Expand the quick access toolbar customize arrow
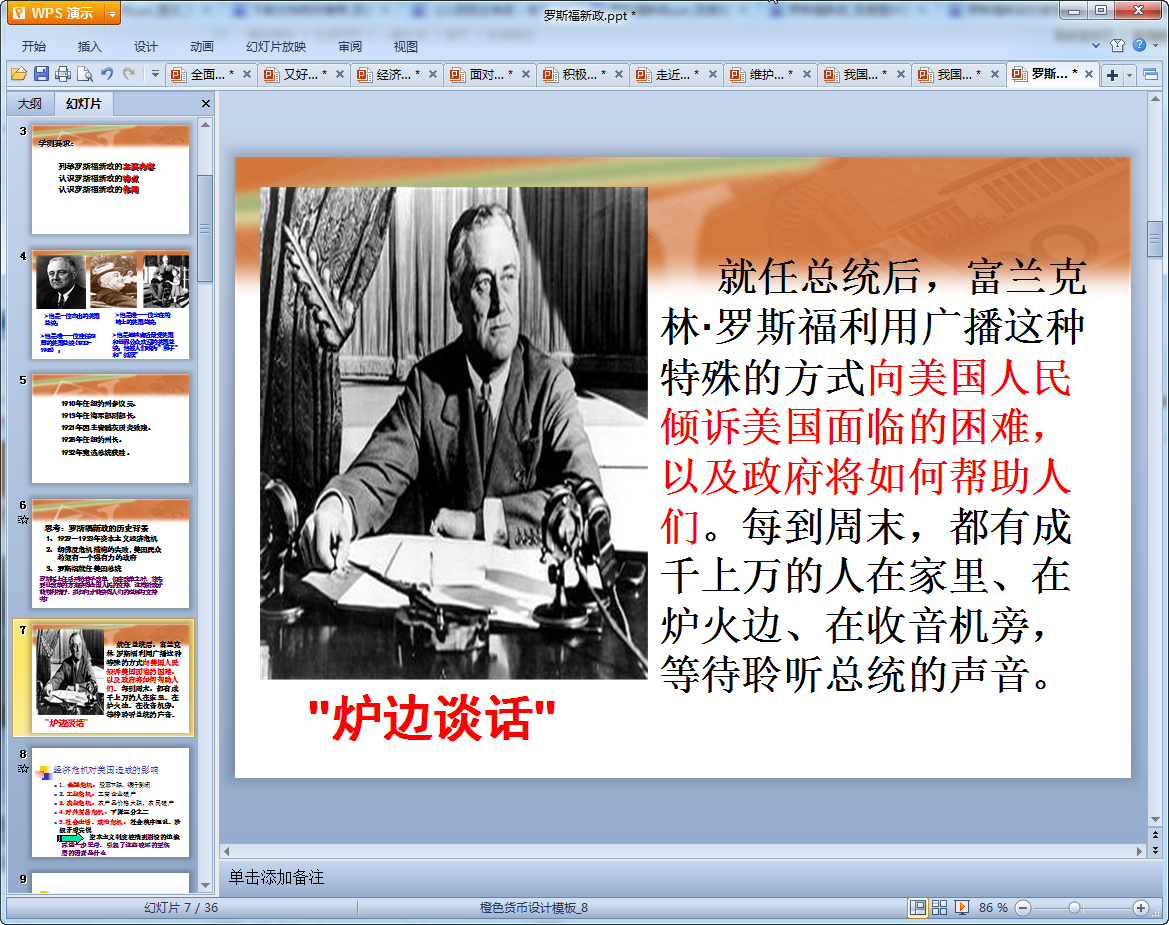Image resolution: width=1169 pixels, height=925 pixels. [155, 74]
